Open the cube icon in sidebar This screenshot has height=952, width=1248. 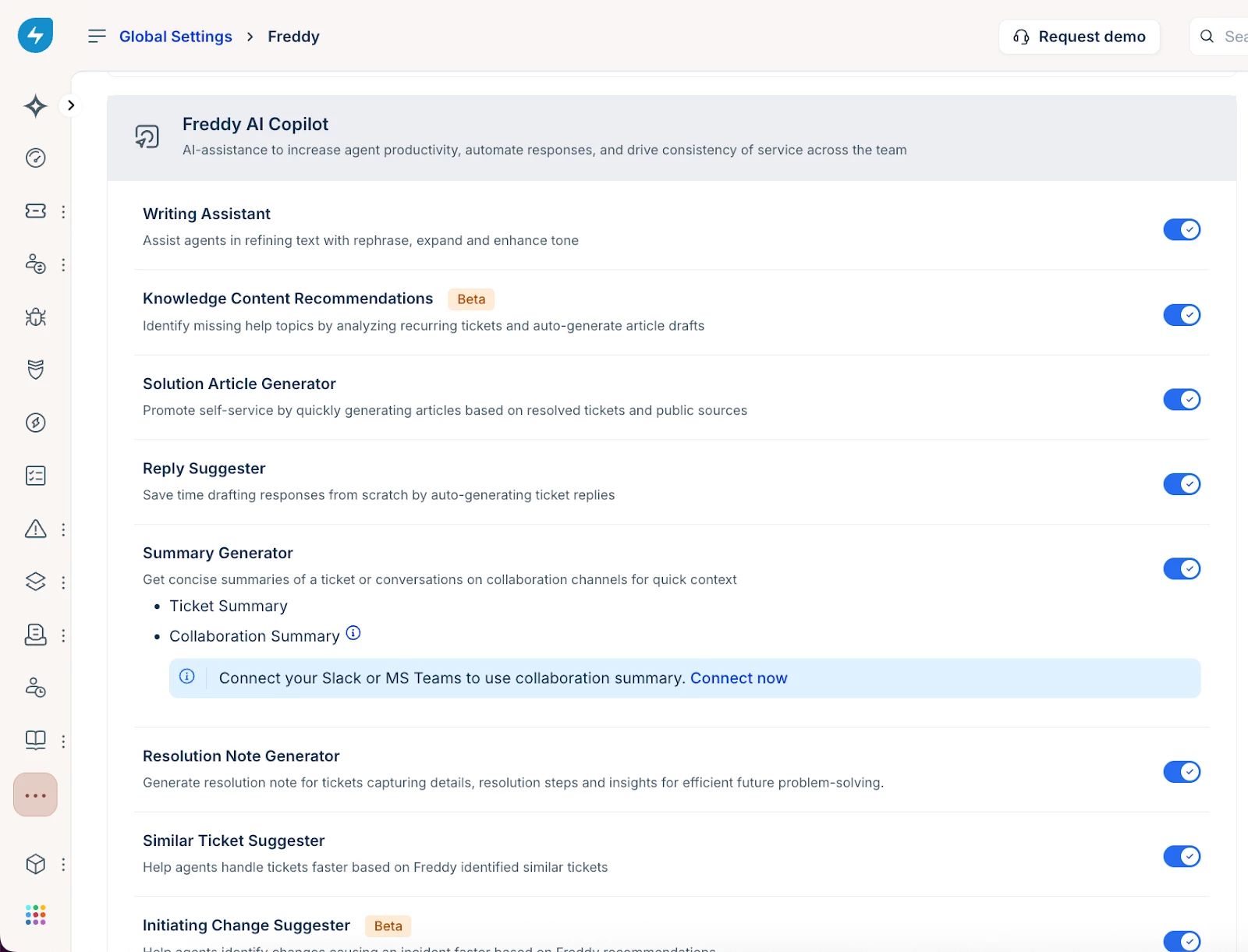[x=35, y=864]
